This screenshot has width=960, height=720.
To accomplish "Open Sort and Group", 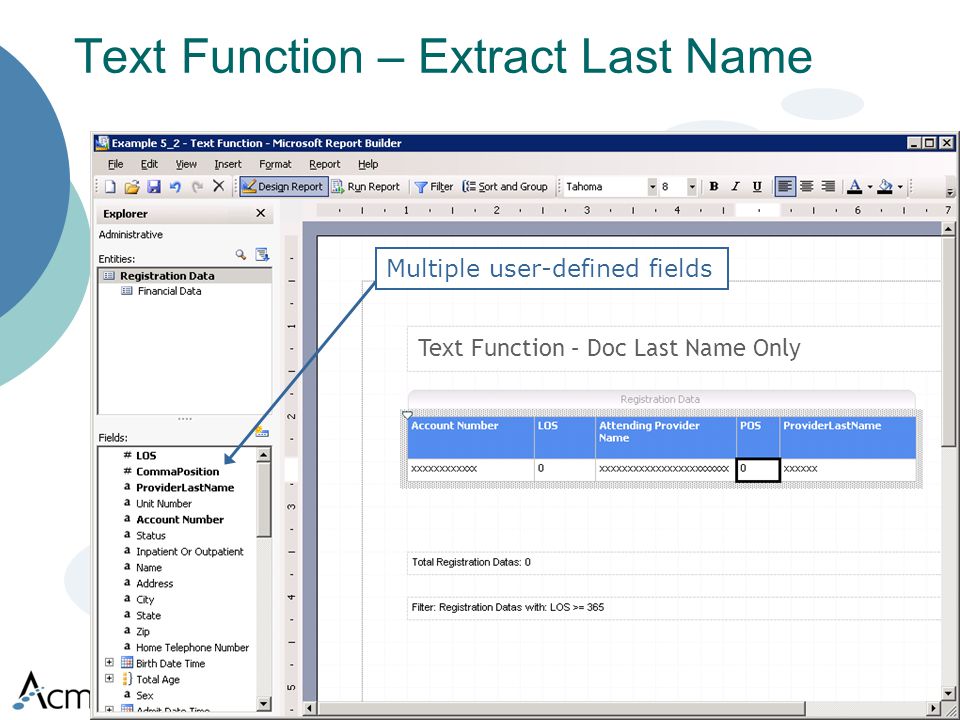I will tap(505, 187).
